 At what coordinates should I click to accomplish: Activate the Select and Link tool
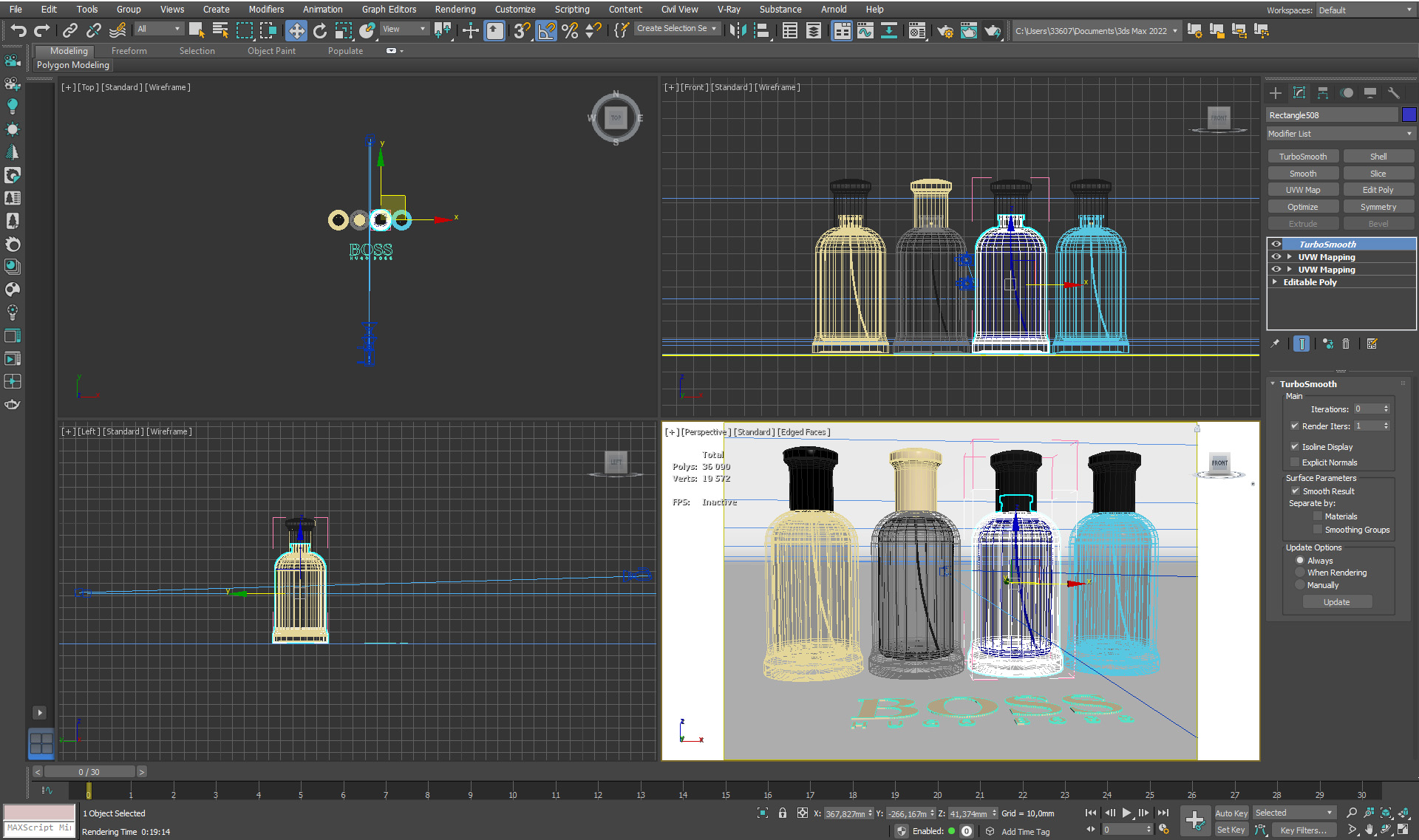click(x=69, y=30)
